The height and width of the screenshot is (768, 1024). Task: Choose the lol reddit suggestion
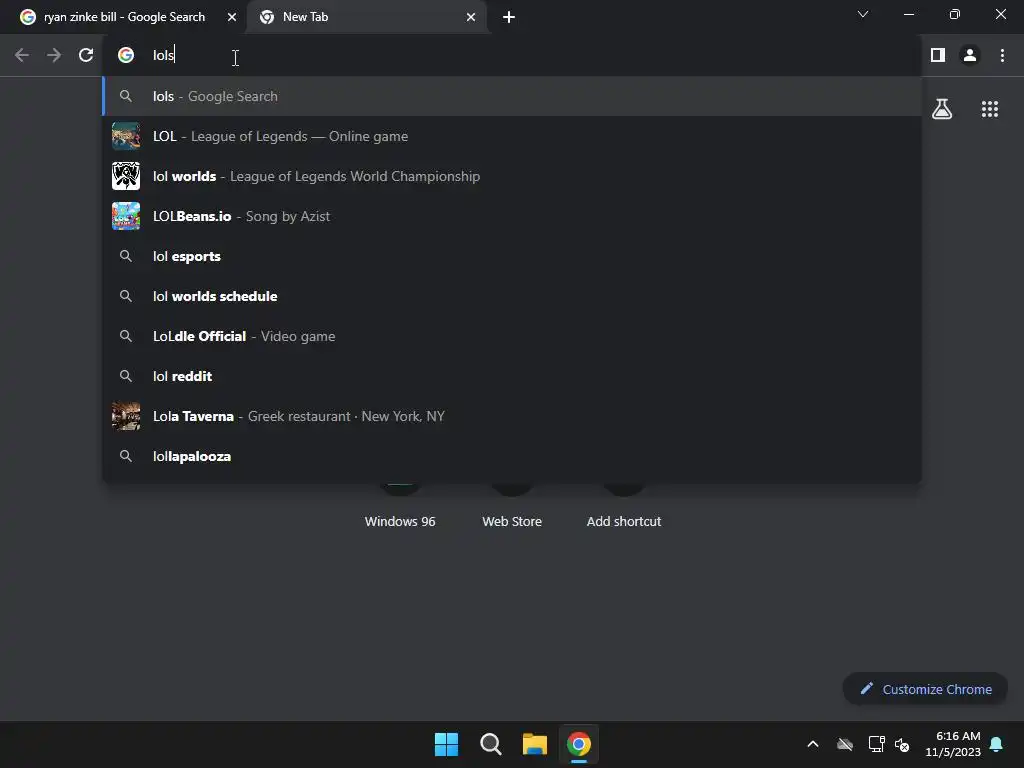pyautogui.click(x=513, y=376)
